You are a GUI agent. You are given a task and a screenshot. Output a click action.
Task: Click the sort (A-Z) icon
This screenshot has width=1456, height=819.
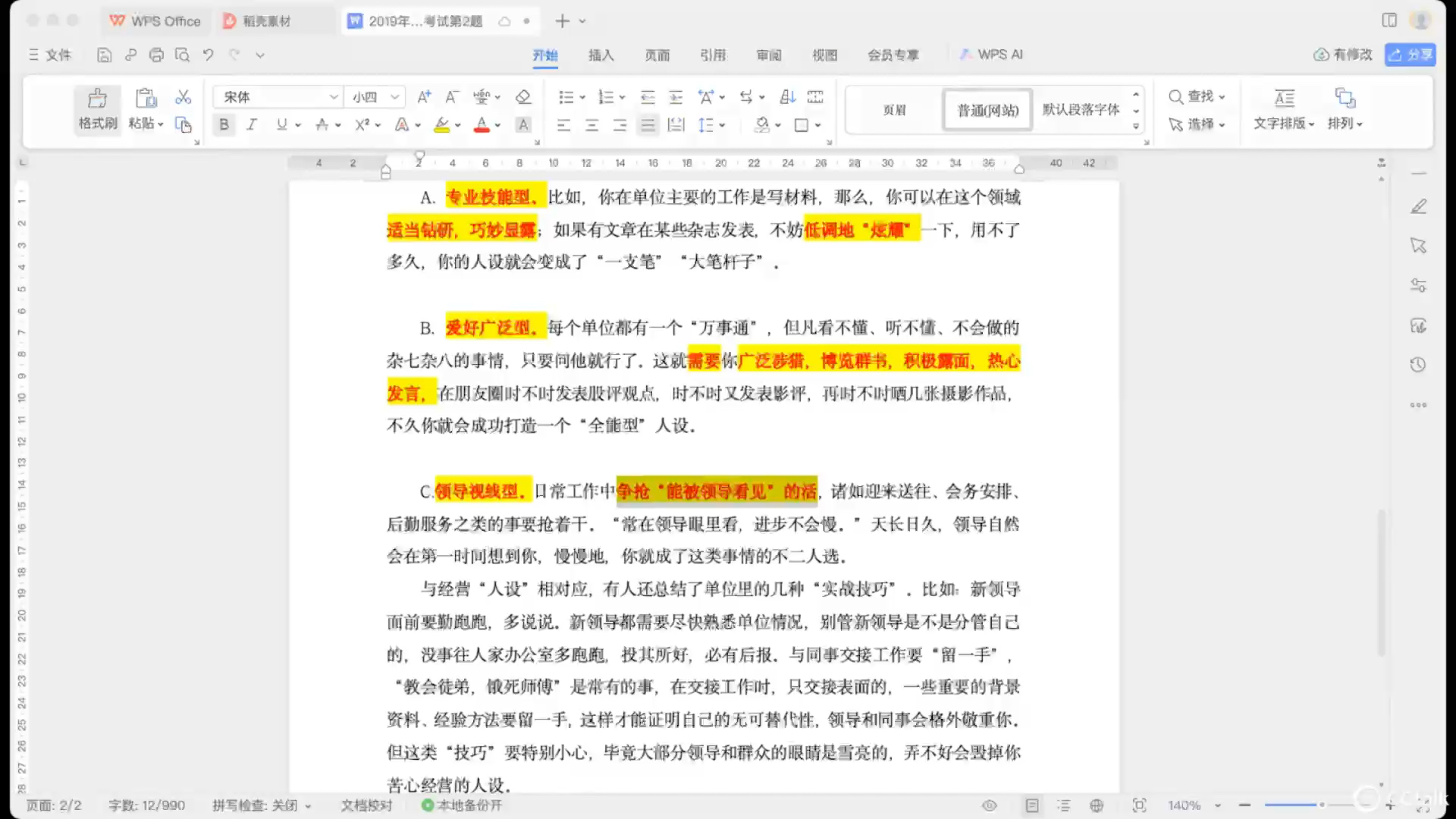(788, 97)
